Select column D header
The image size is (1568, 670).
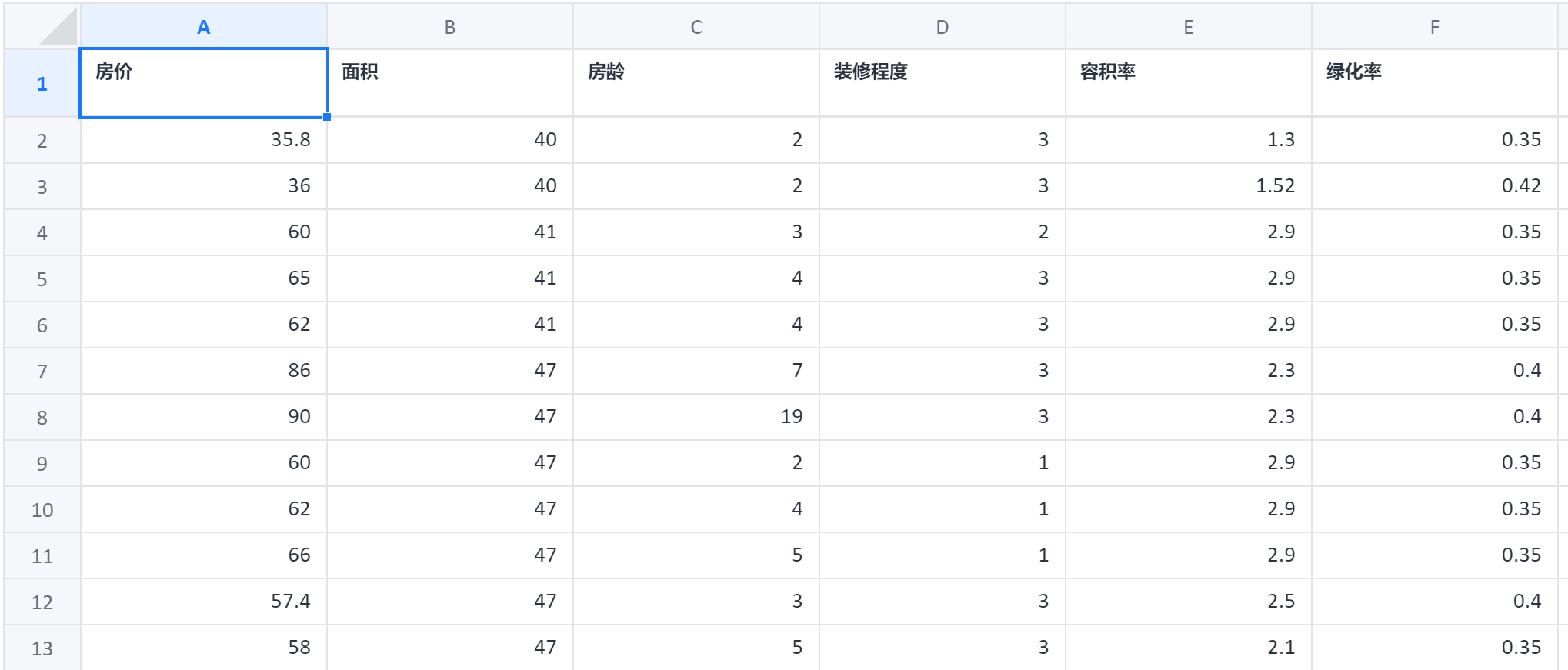[942, 27]
